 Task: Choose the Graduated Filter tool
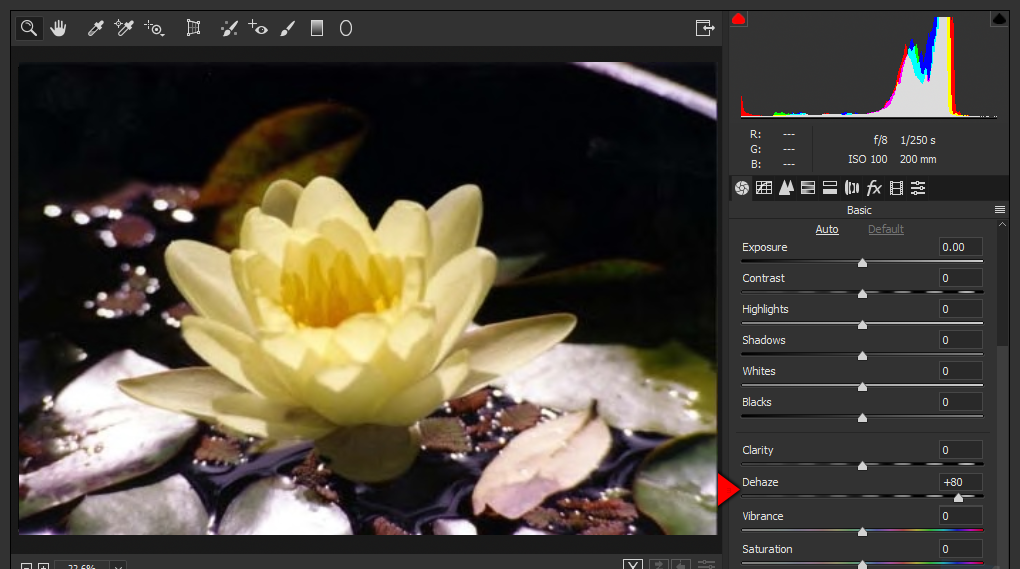tap(317, 28)
